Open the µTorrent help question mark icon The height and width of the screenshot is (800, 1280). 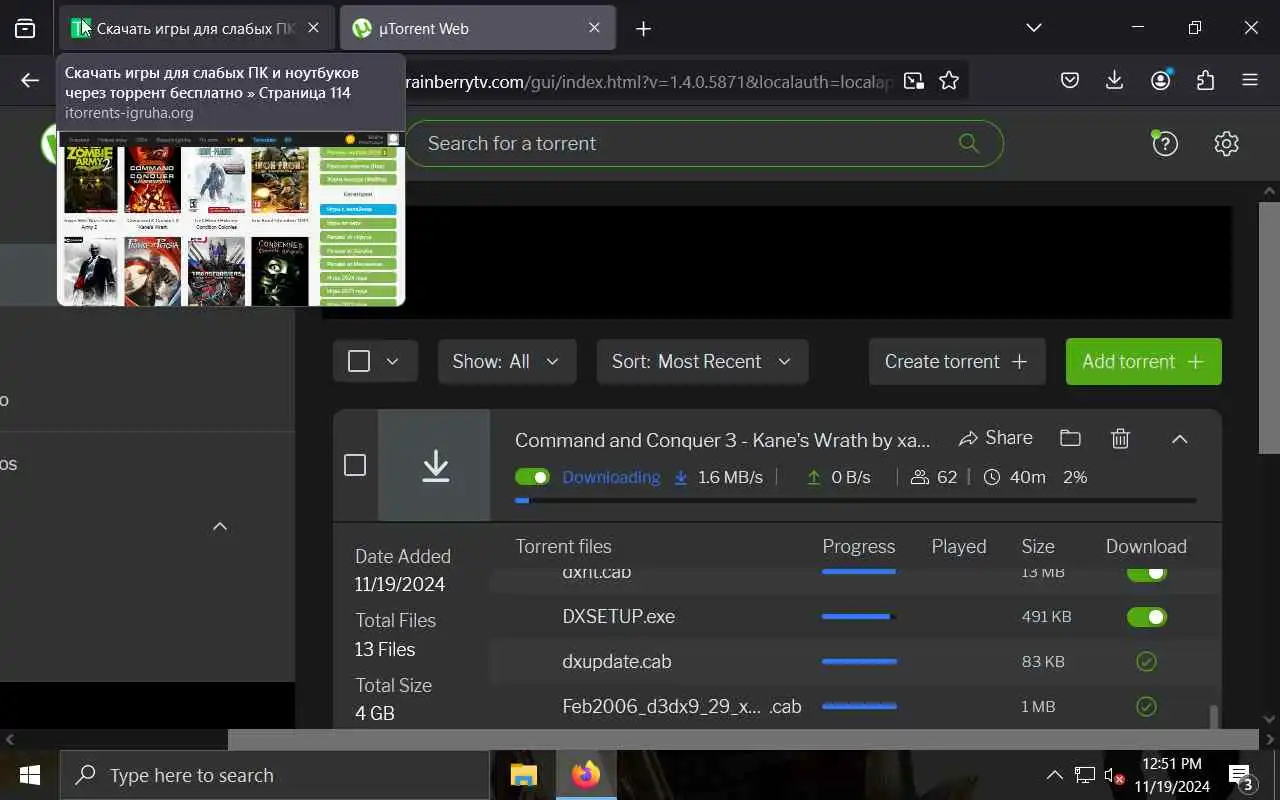click(x=1164, y=144)
